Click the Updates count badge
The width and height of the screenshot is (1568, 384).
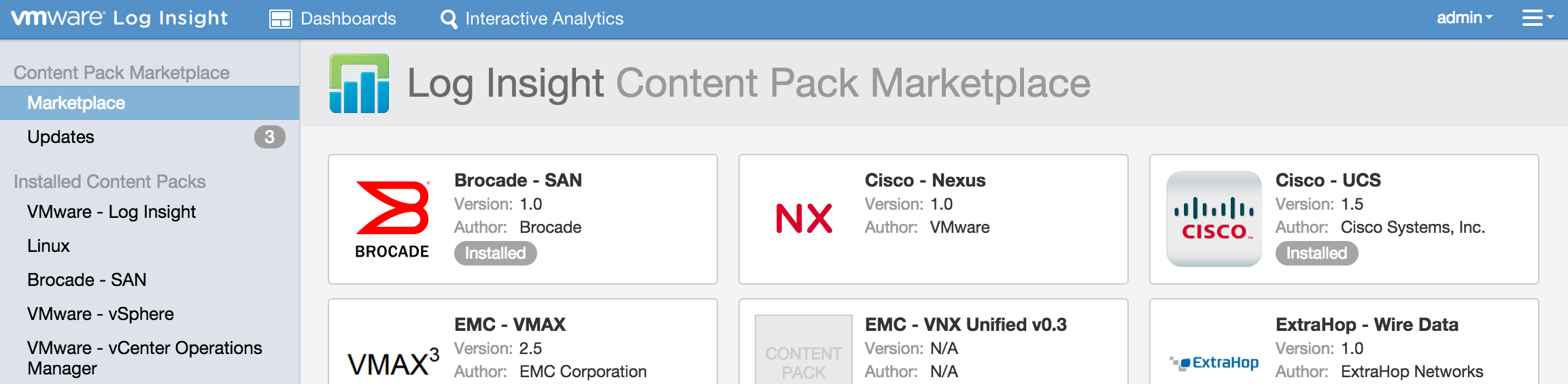[269, 137]
